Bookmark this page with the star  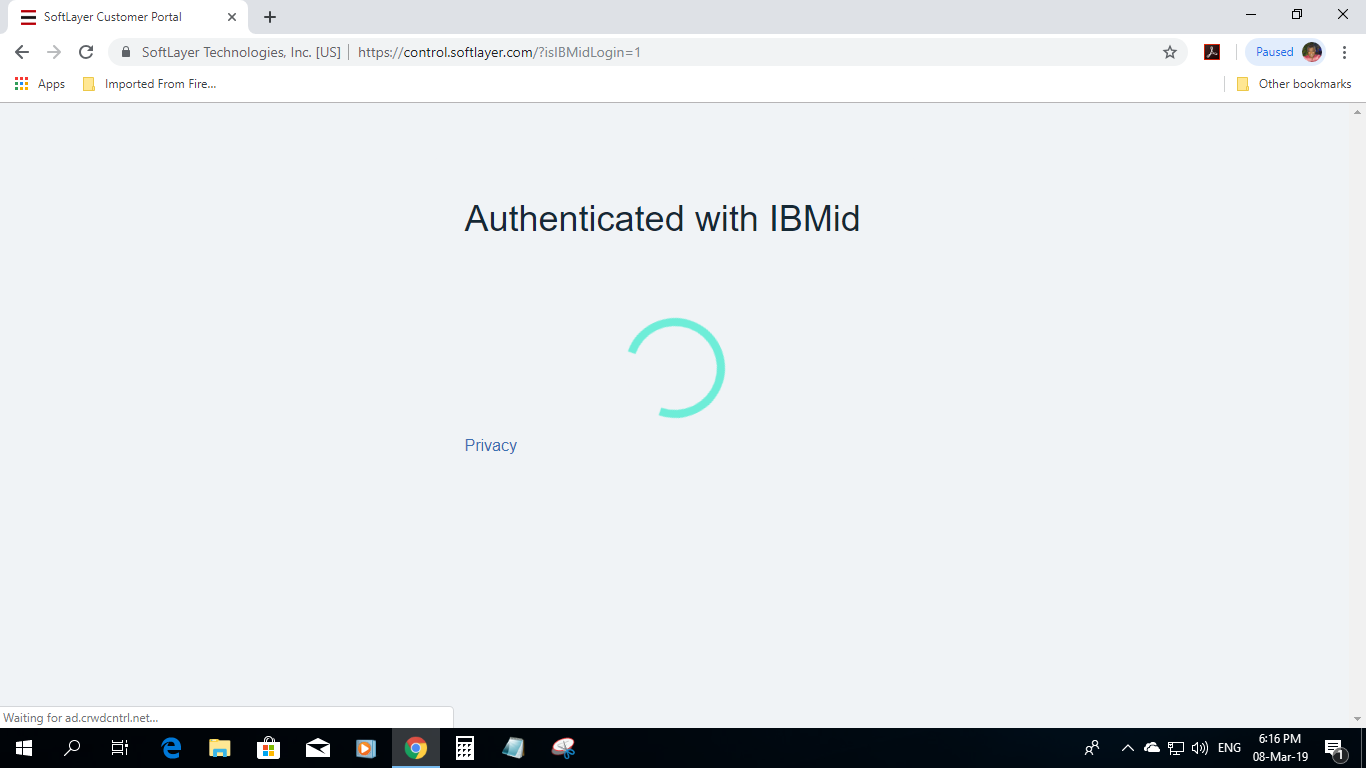pyautogui.click(x=1170, y=52)
